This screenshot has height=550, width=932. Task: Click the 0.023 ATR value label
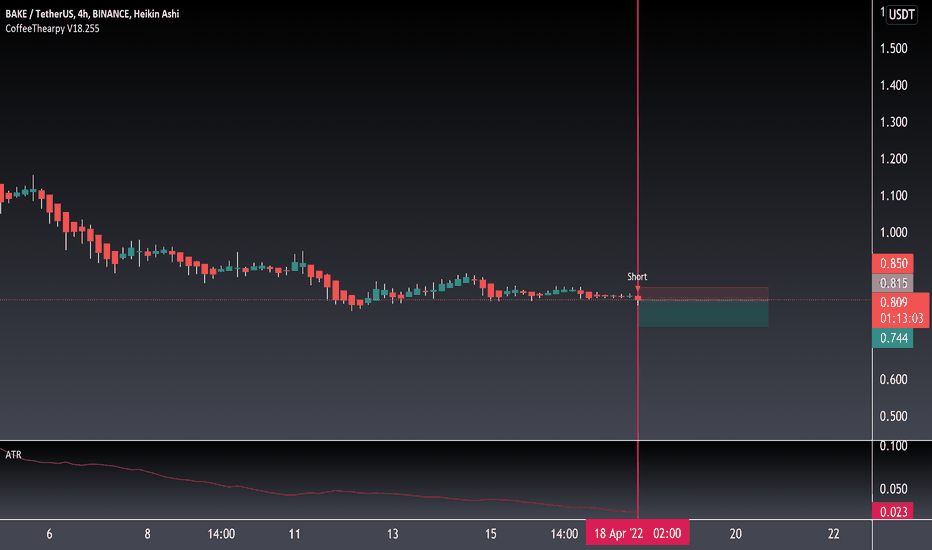(893, 512)
